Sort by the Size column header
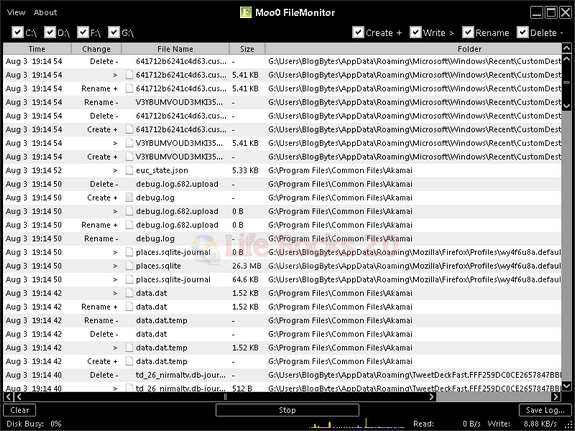The height and width of the screenshot is (431, 575). tap(247, 49)
